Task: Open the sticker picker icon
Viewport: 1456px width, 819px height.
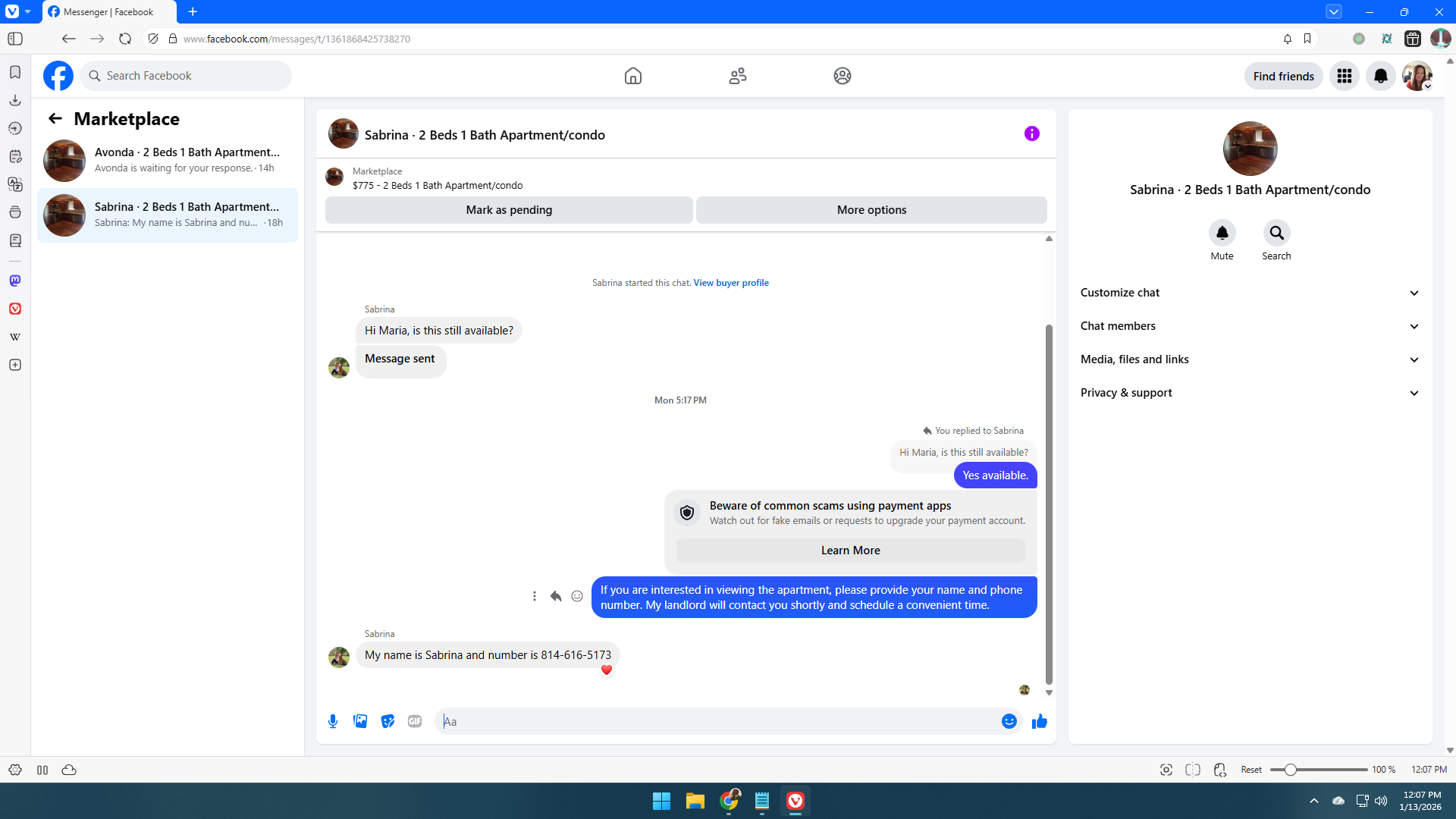Action: tap(388, 721)
